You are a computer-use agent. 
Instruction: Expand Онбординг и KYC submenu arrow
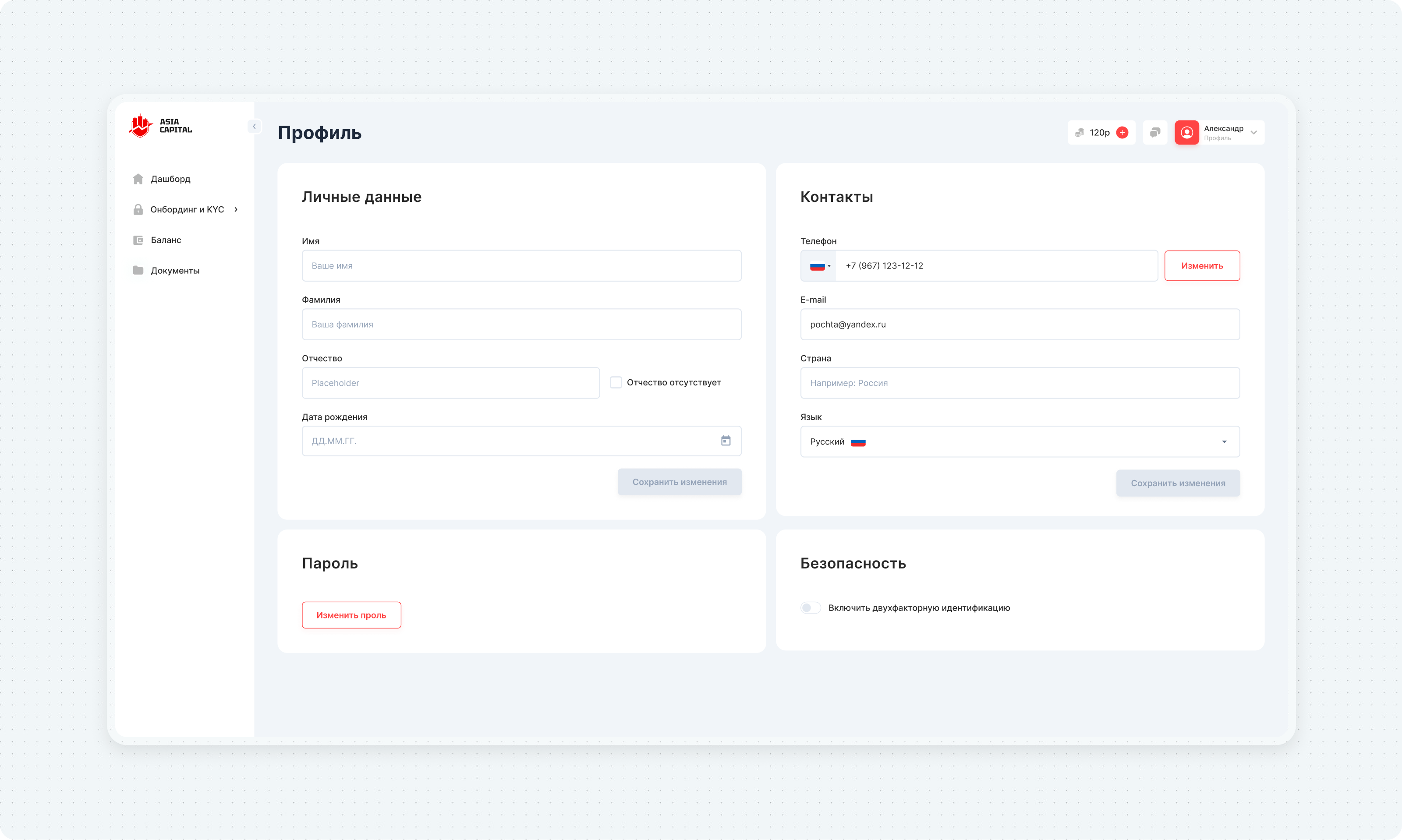(x=236, y=209)
